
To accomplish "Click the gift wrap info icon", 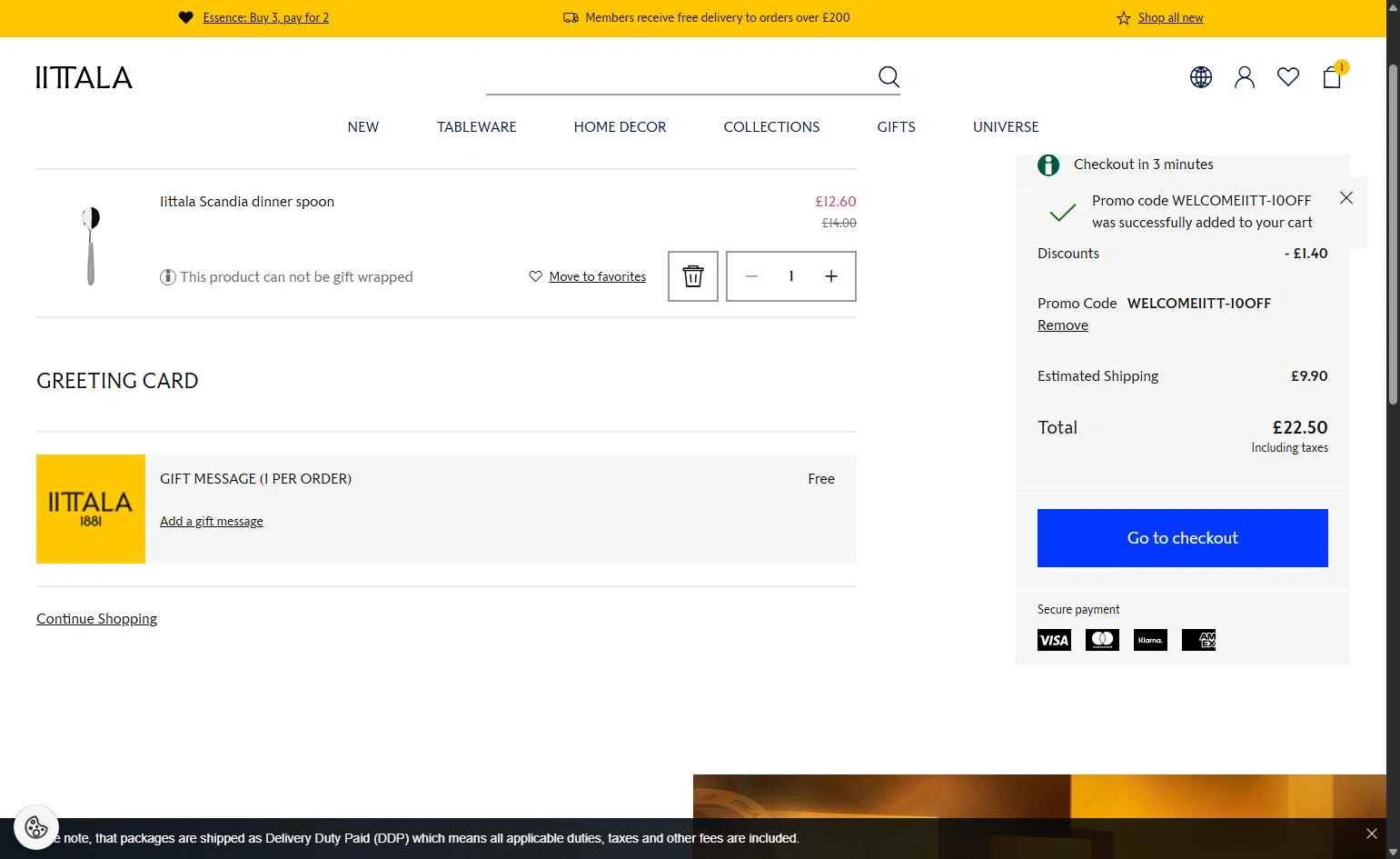I will pyautogui.click(x=168, y=277).
